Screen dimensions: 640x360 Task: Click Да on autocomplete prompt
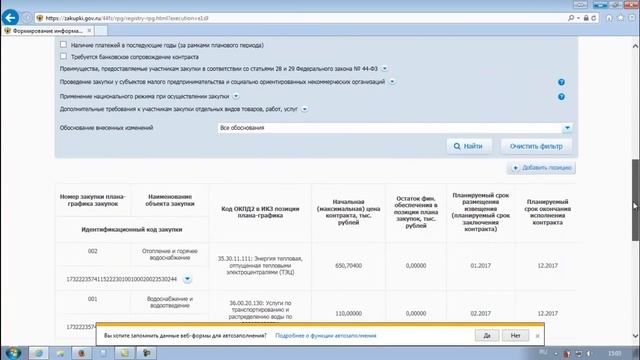(x=487, y=336)
